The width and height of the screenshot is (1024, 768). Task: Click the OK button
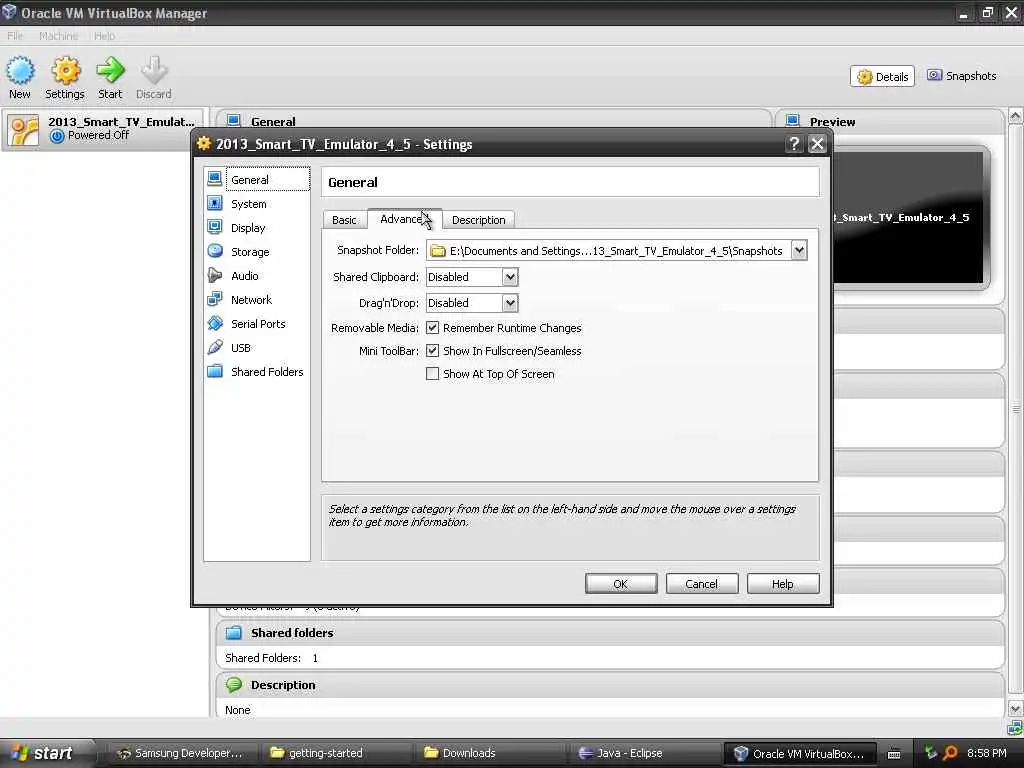click(x=620, y=584)
